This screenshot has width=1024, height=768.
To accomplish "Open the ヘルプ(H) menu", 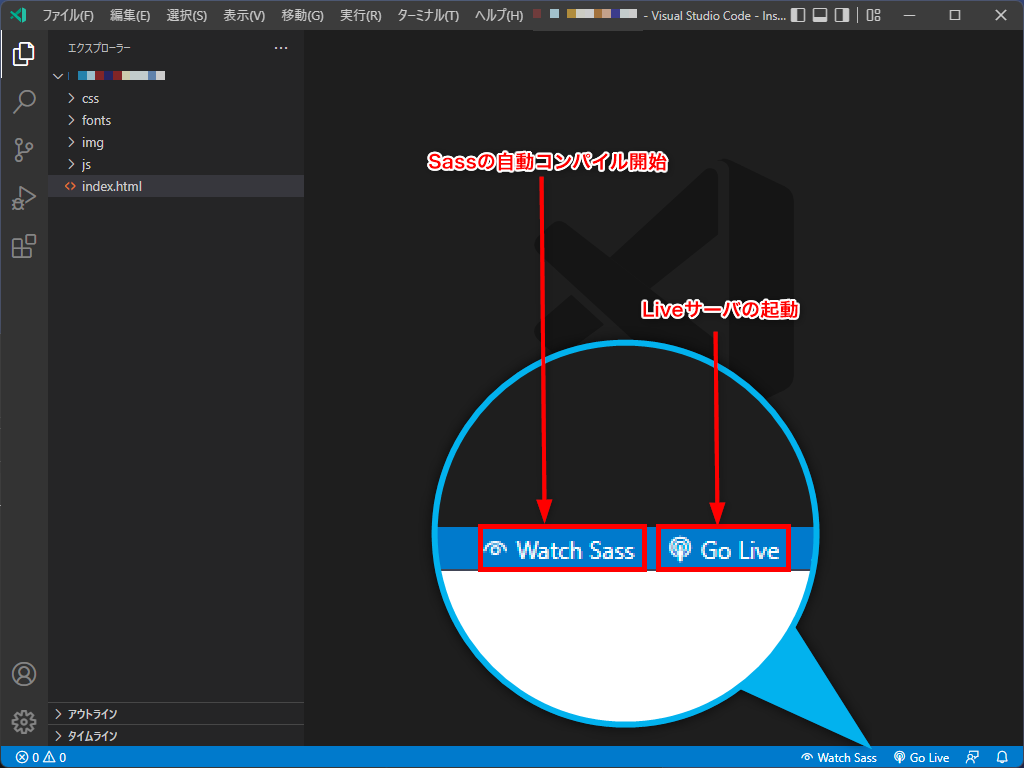I will pyautogui.click(x=499, y=15).
